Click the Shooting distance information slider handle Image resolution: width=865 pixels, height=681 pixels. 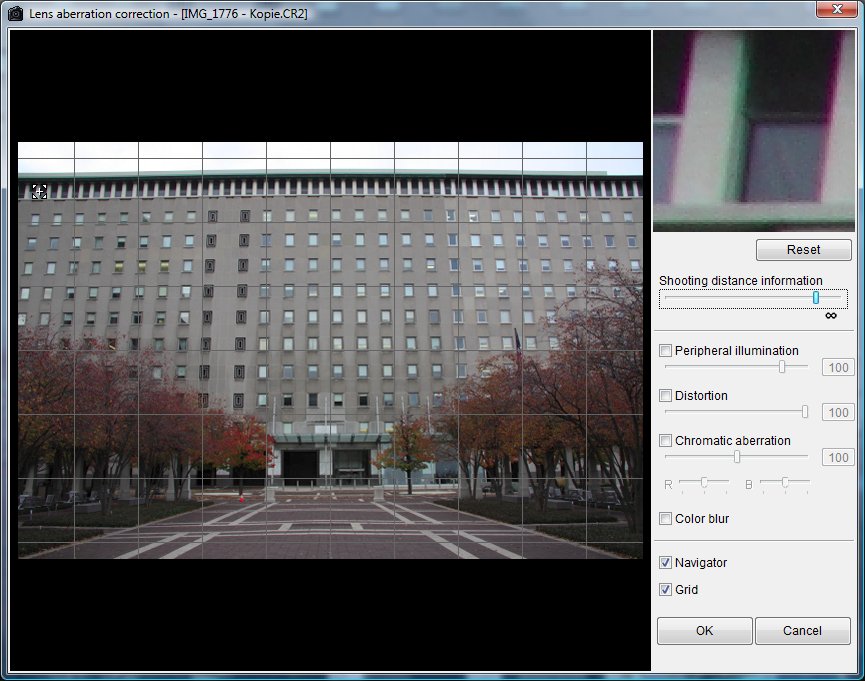[x=816, y=298]
